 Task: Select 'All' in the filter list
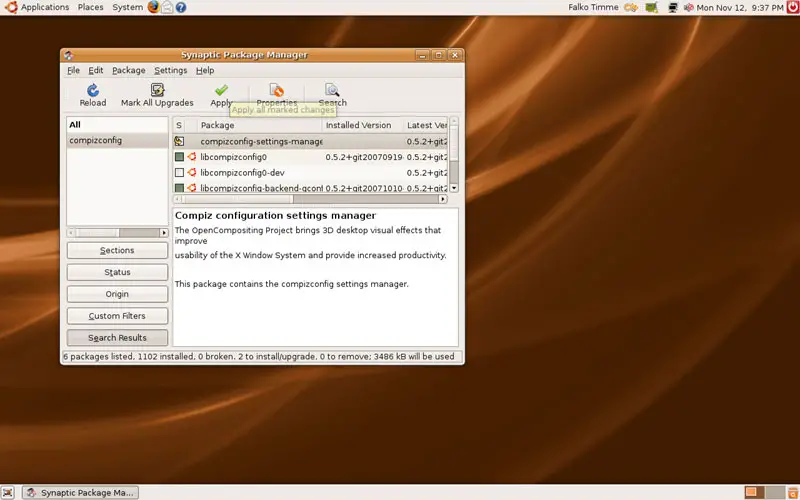117,125
